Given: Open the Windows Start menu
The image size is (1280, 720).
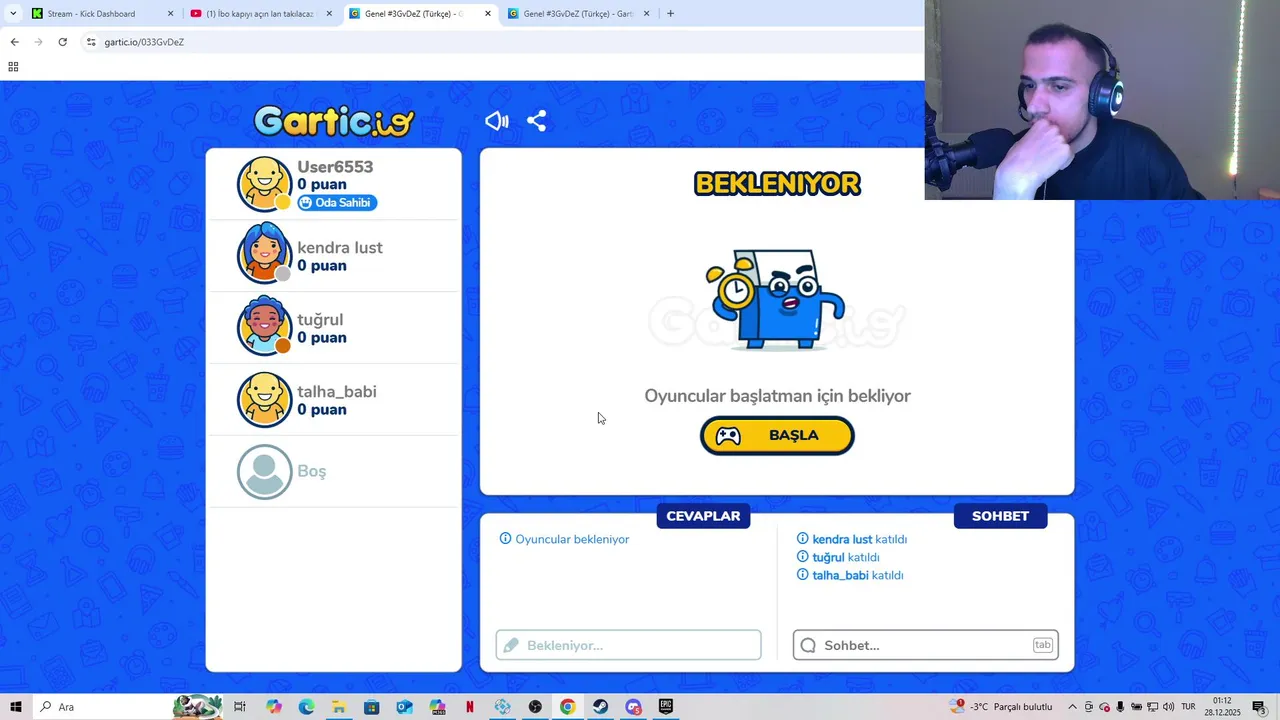Looking at the screenshot, I should (15, 707).
